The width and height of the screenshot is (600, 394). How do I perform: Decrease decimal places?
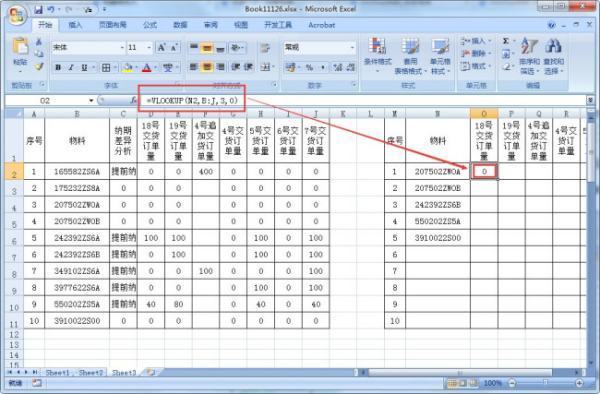click(x=351, y=68)
